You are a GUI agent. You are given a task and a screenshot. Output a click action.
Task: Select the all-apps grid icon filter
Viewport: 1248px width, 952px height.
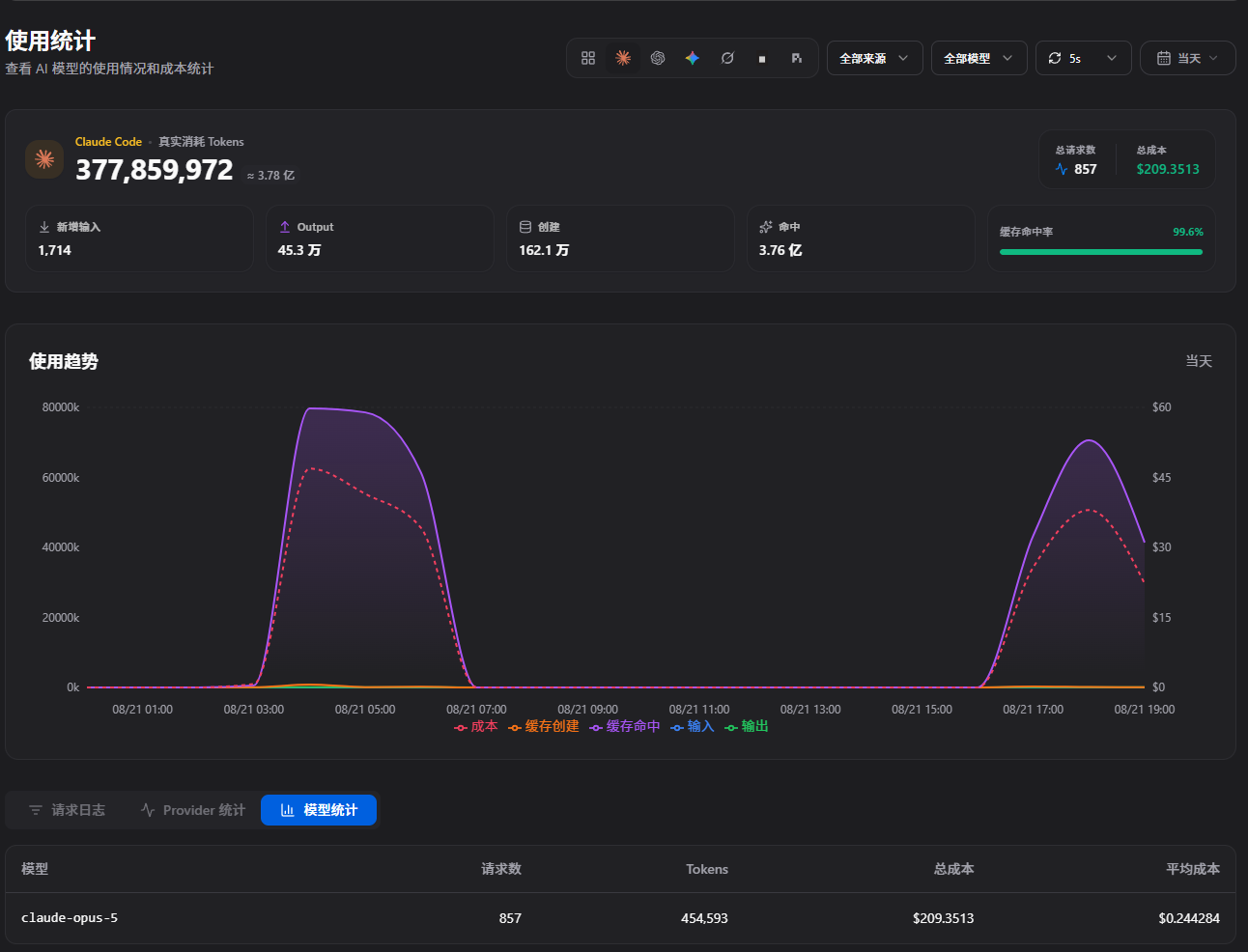pos(588,58)
